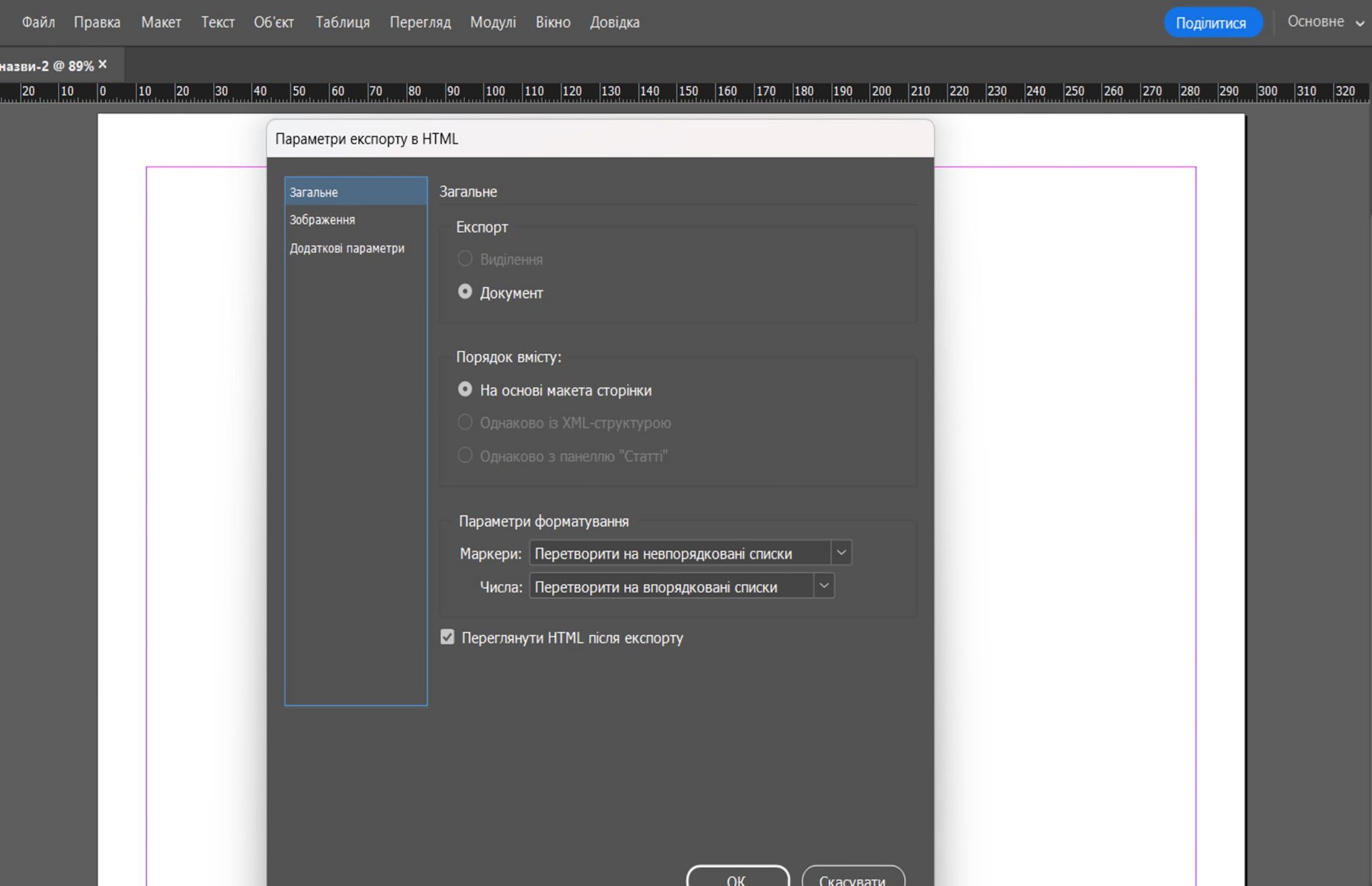
Task: Click the horizontal ruler at 100 mark
Action: [x=494, y=91]
